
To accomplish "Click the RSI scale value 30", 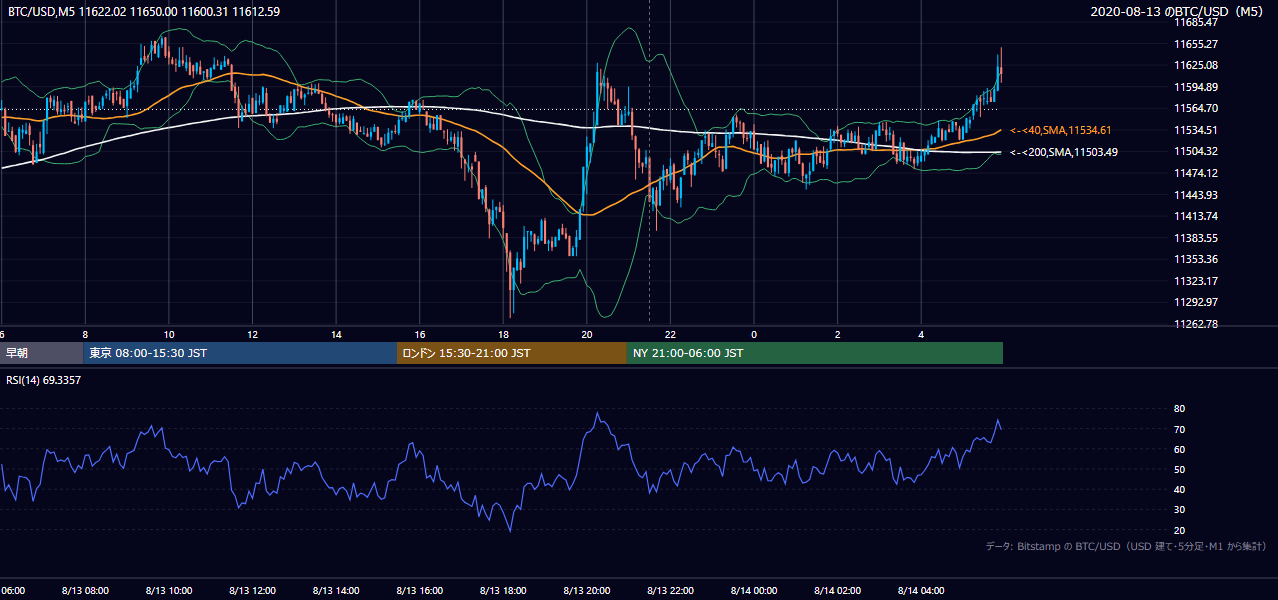I will [1179, 510].
